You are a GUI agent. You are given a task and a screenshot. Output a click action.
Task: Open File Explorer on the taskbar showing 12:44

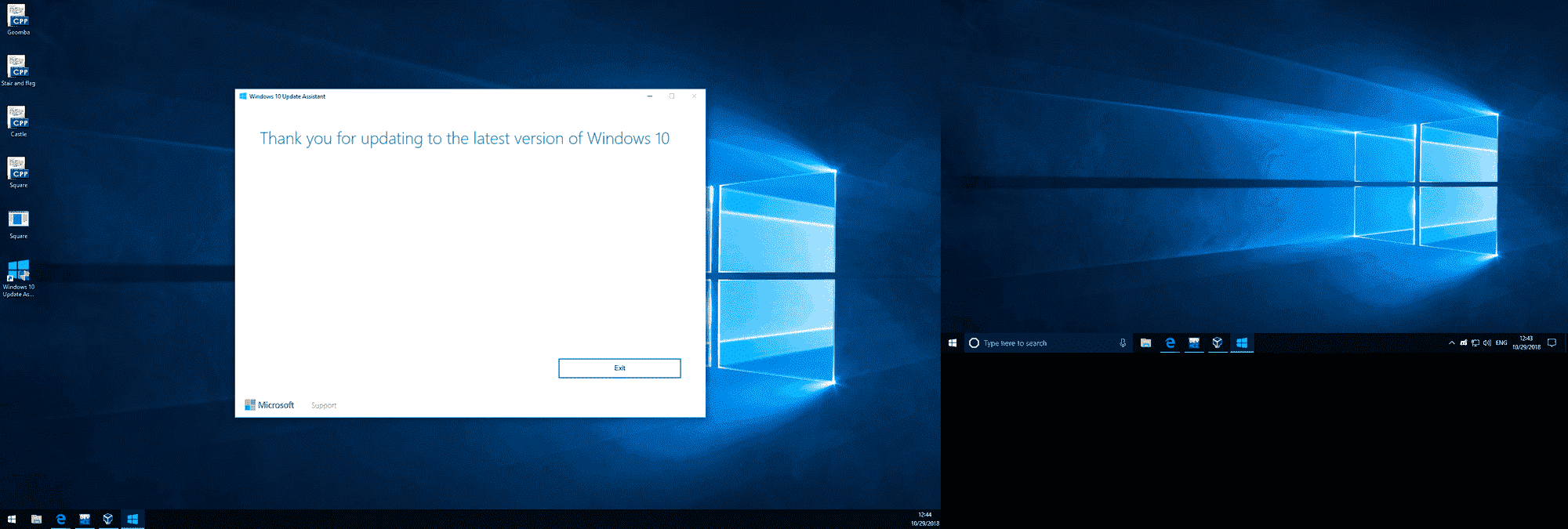pos(36,519)
